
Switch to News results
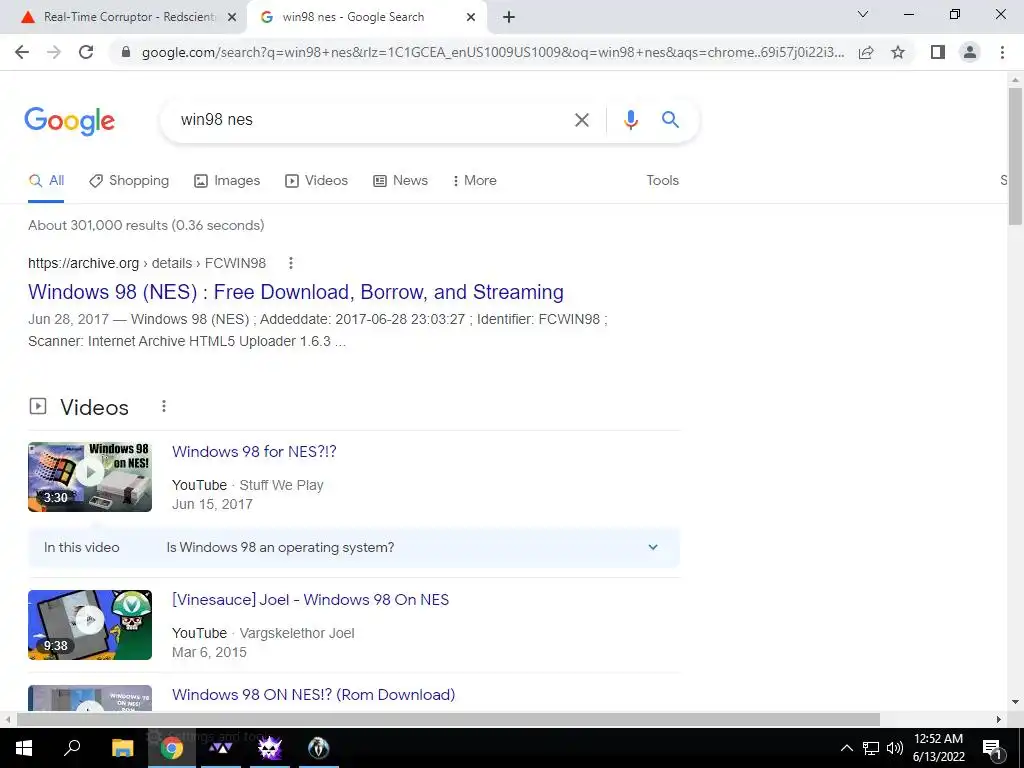pyautogui.click(x=400, y=181)
